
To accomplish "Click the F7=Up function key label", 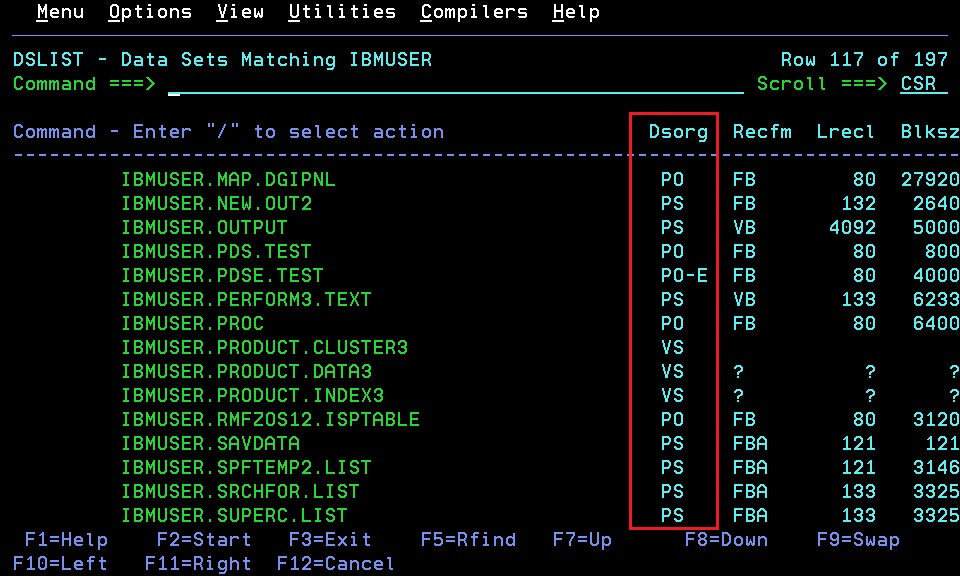I will pos(582,540).
